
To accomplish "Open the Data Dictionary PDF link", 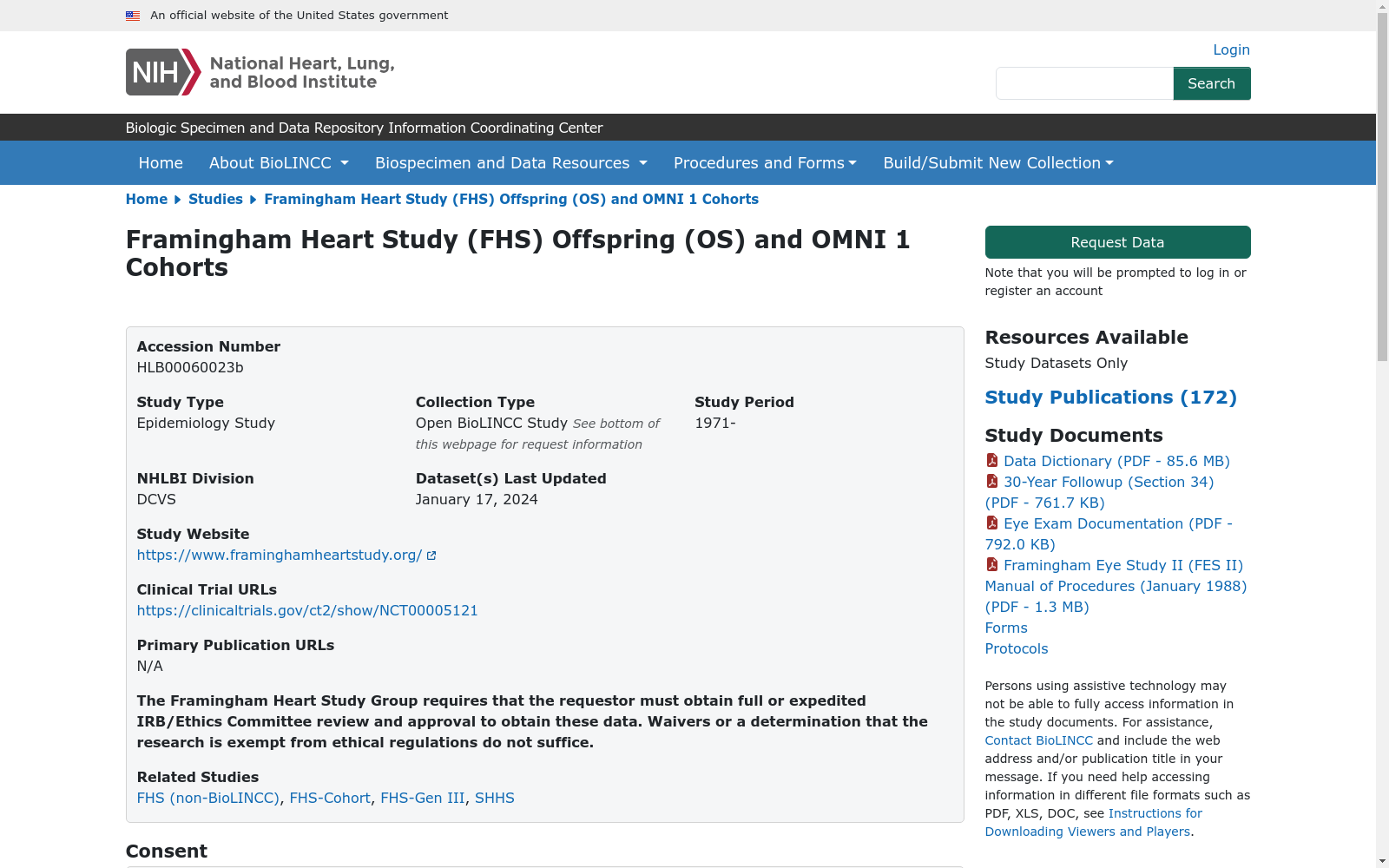I will 1116,461.
